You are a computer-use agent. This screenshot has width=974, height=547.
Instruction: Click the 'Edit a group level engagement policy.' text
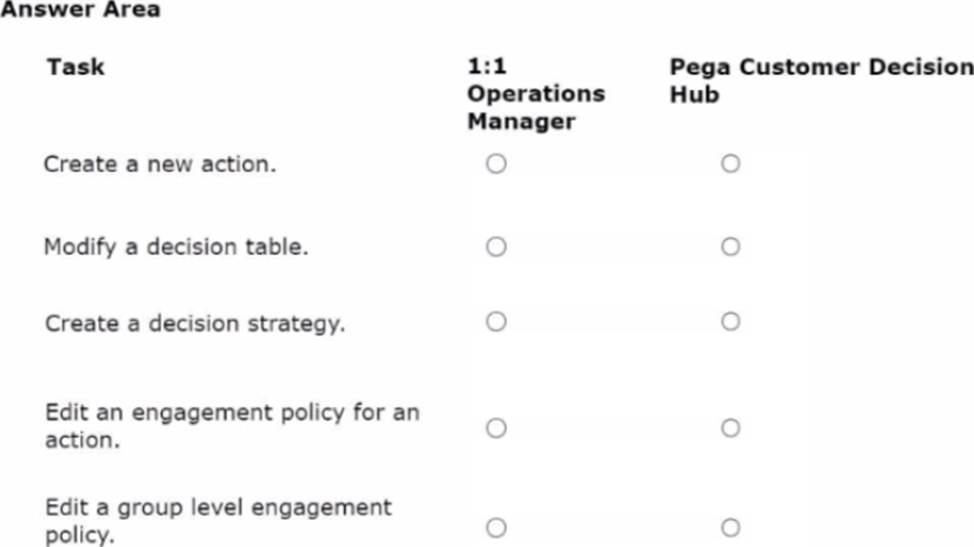tap(218, 520)
